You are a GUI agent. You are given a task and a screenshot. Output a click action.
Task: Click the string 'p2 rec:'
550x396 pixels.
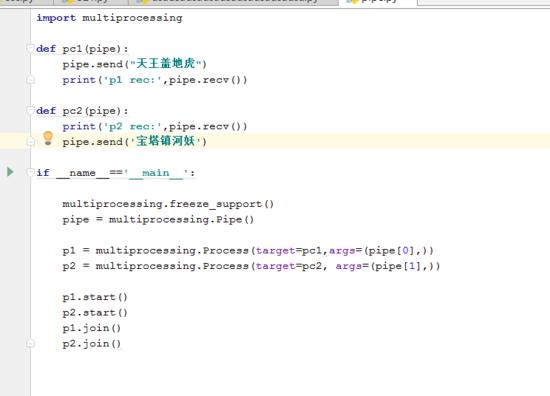(133, 126)
